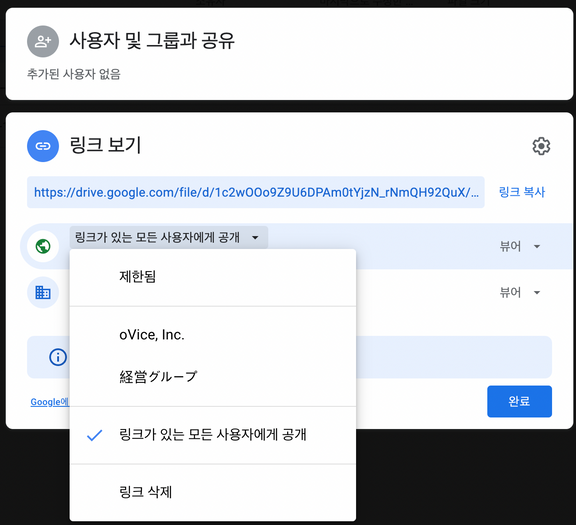
Task: Click the blue 완료 button
Action: (519, 401)
